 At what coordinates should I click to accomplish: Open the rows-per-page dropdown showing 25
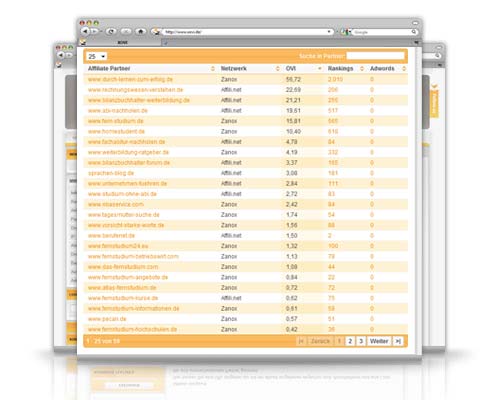(x=96, y=56)
